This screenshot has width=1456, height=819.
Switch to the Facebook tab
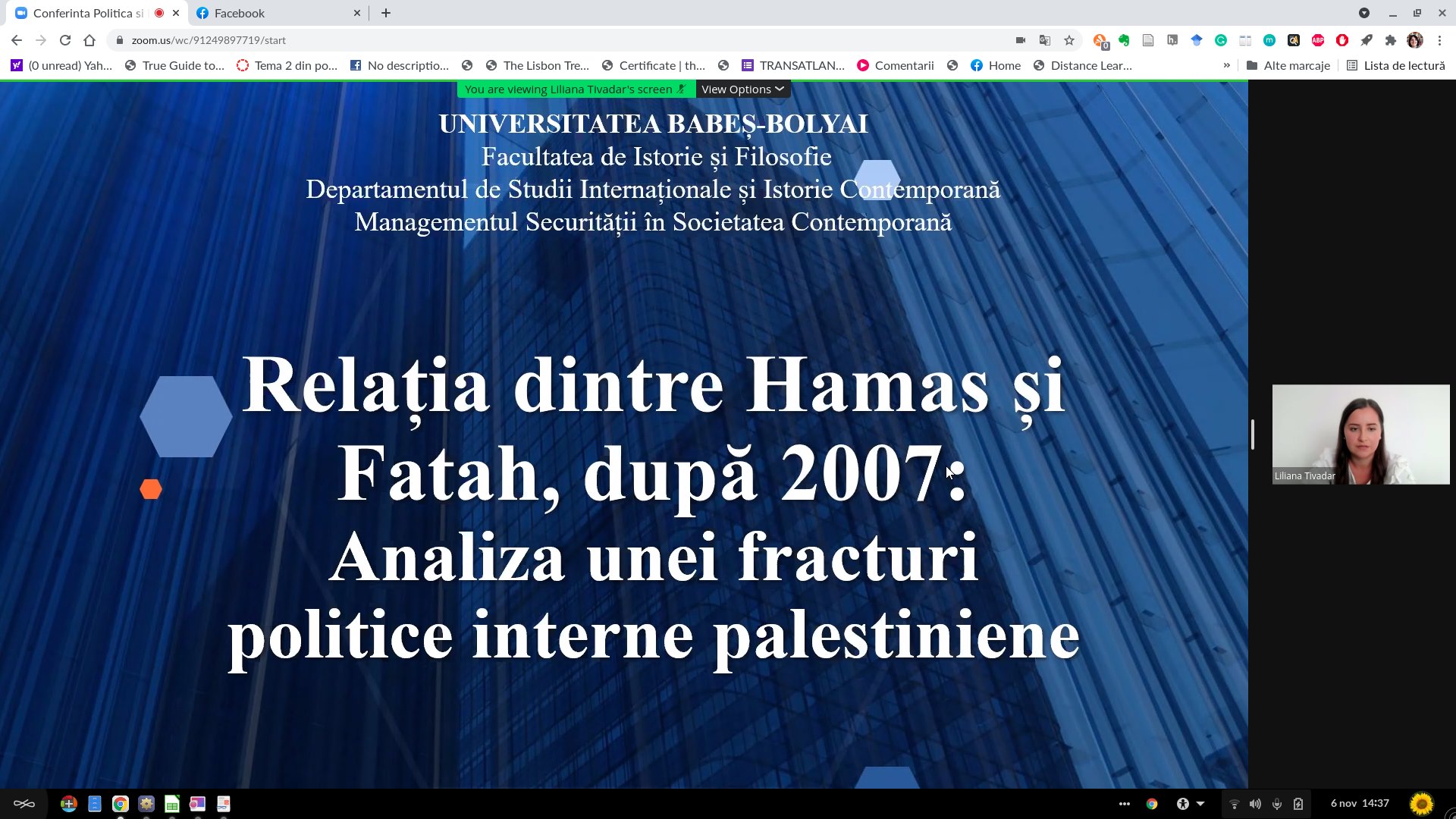(x=239, y=13)
